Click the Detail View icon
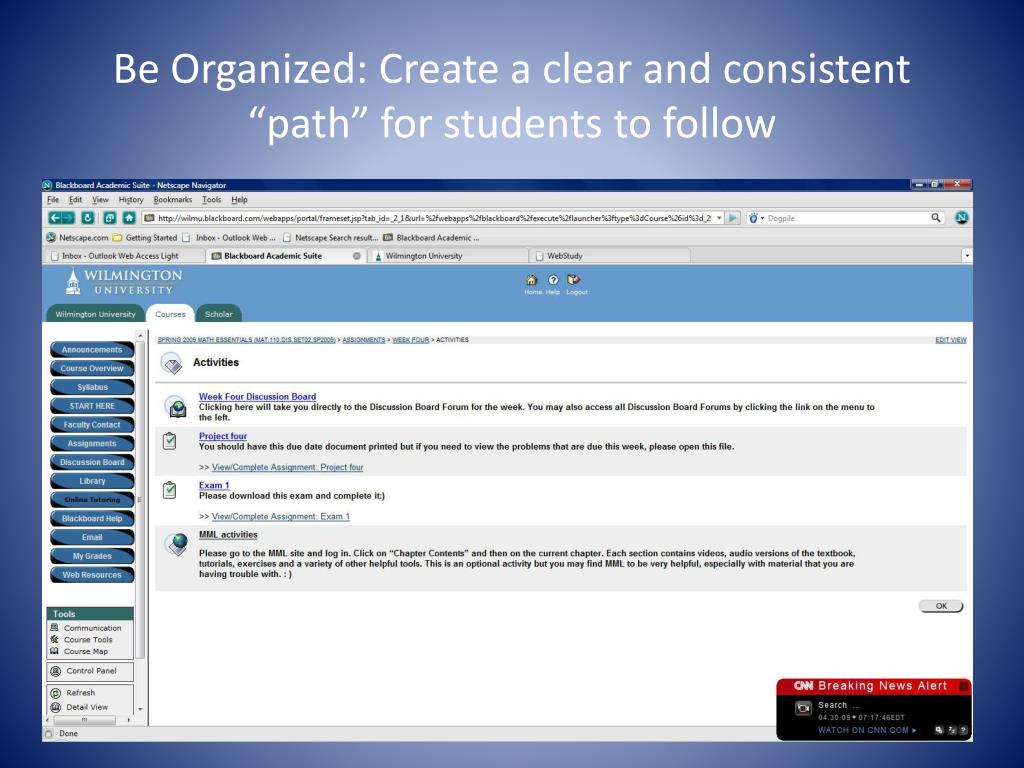The image size is (1024, 768). click(x=56, y=707)
